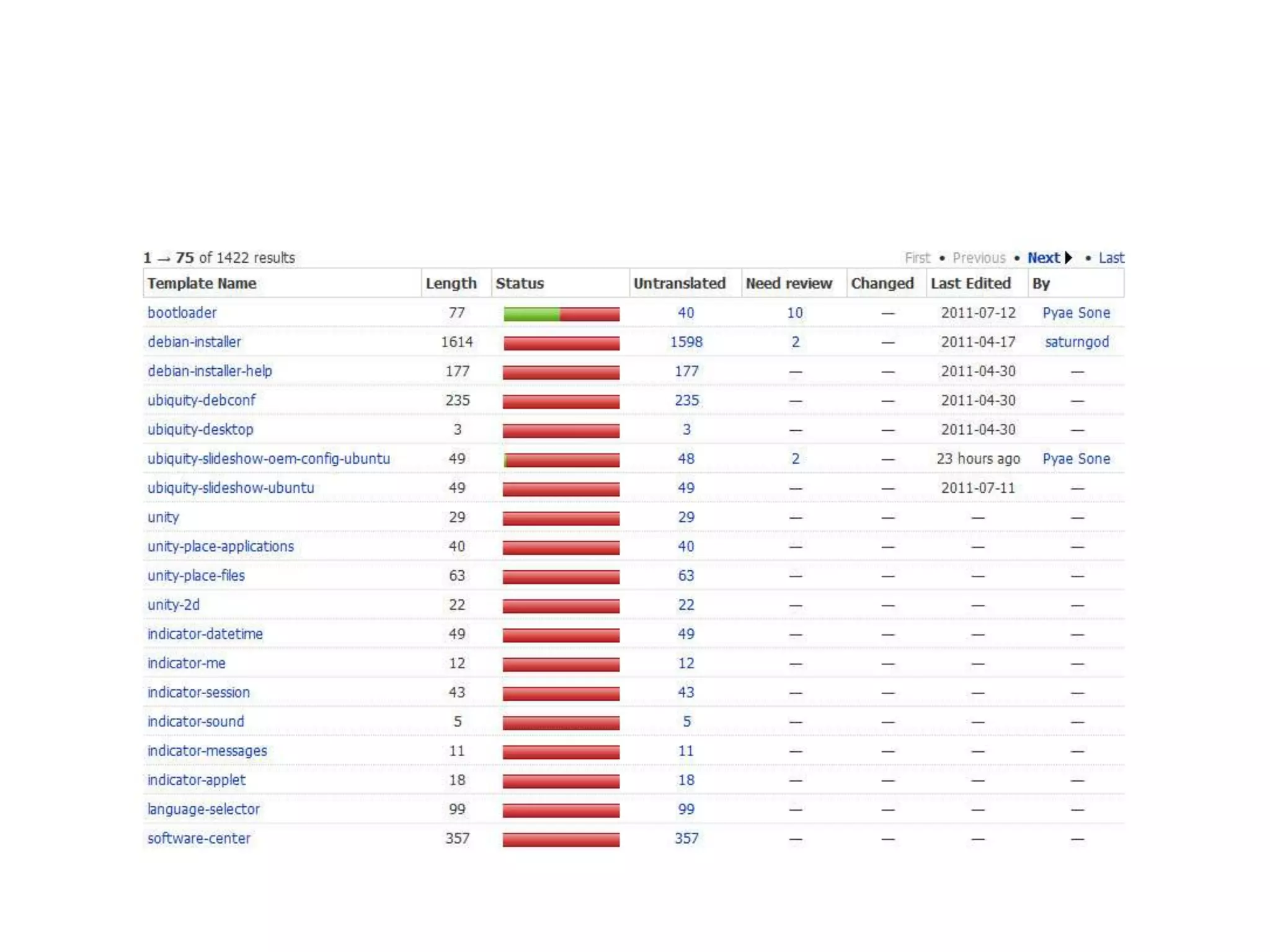Click untranslated count 357 for software-center

tap(686, 839)
